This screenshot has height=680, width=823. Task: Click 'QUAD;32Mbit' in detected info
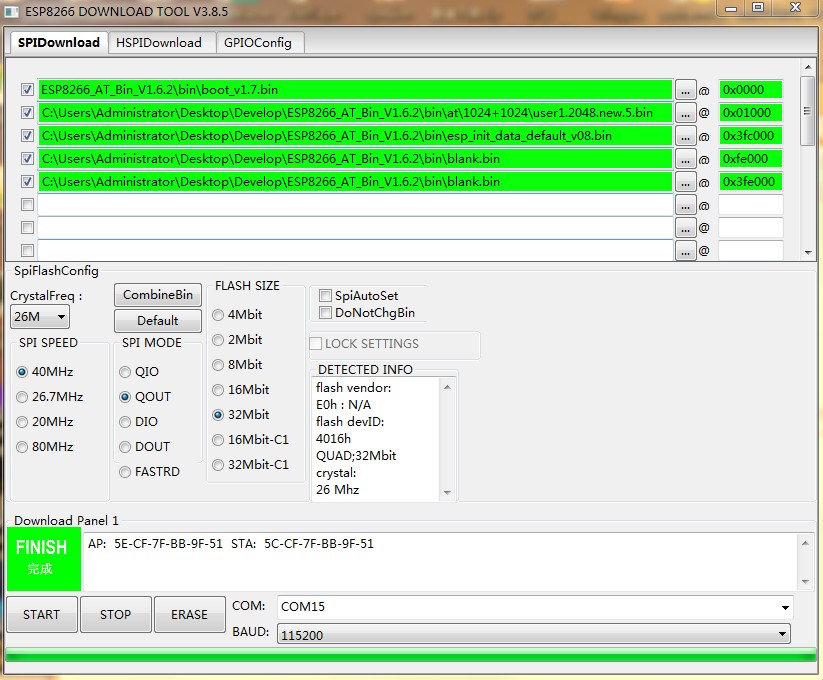(x=356, y=455)
